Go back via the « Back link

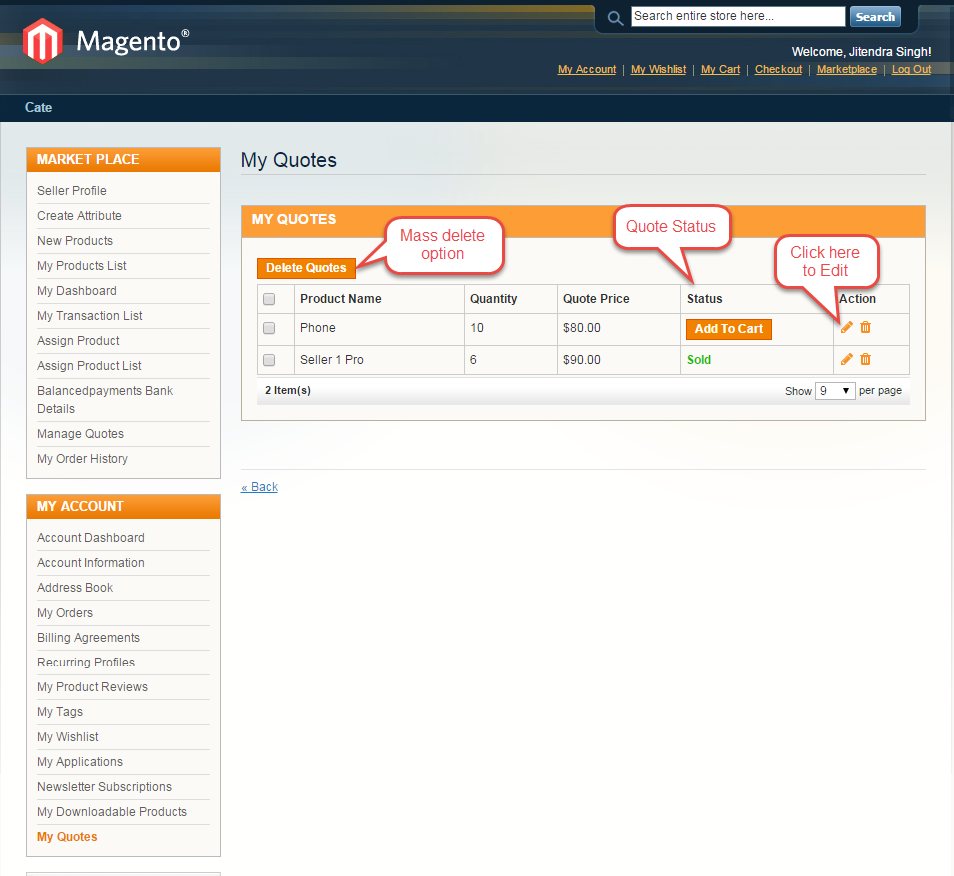click(x=259, y=487)
